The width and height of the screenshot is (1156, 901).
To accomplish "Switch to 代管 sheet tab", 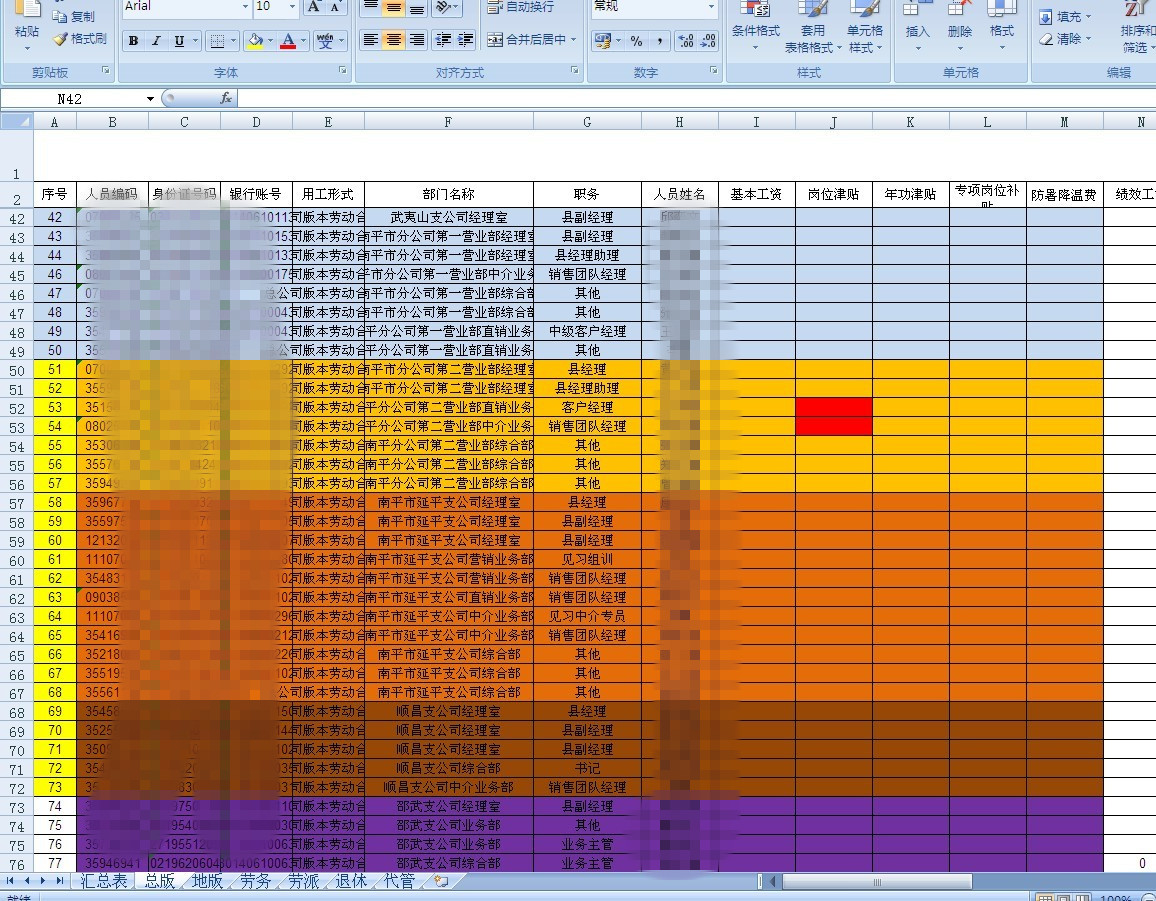I will click(x=399, y=880).
